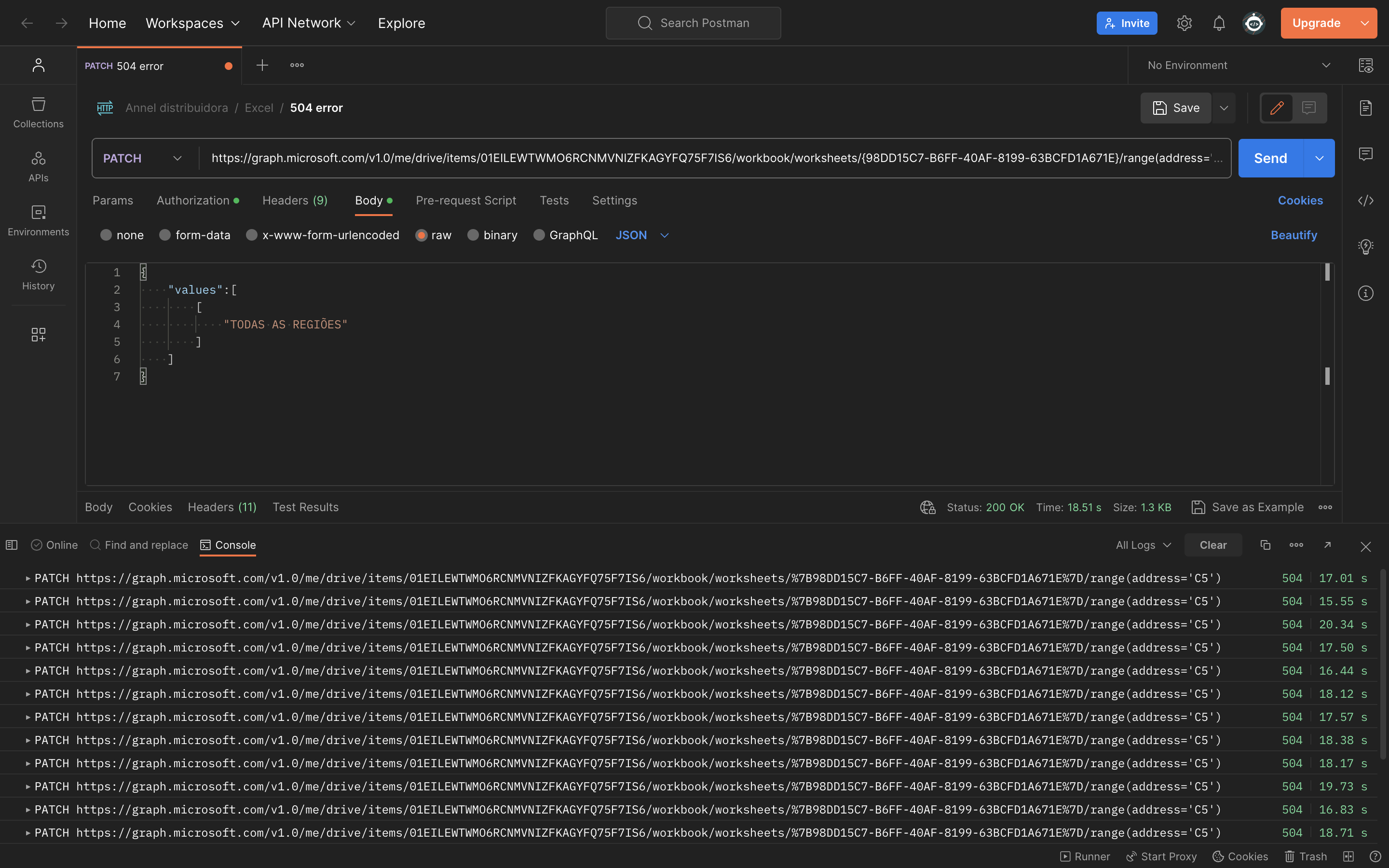Open the All Logs filter dropdown
This screenshot has width=1389, height=868.
tap(1144, 545)
